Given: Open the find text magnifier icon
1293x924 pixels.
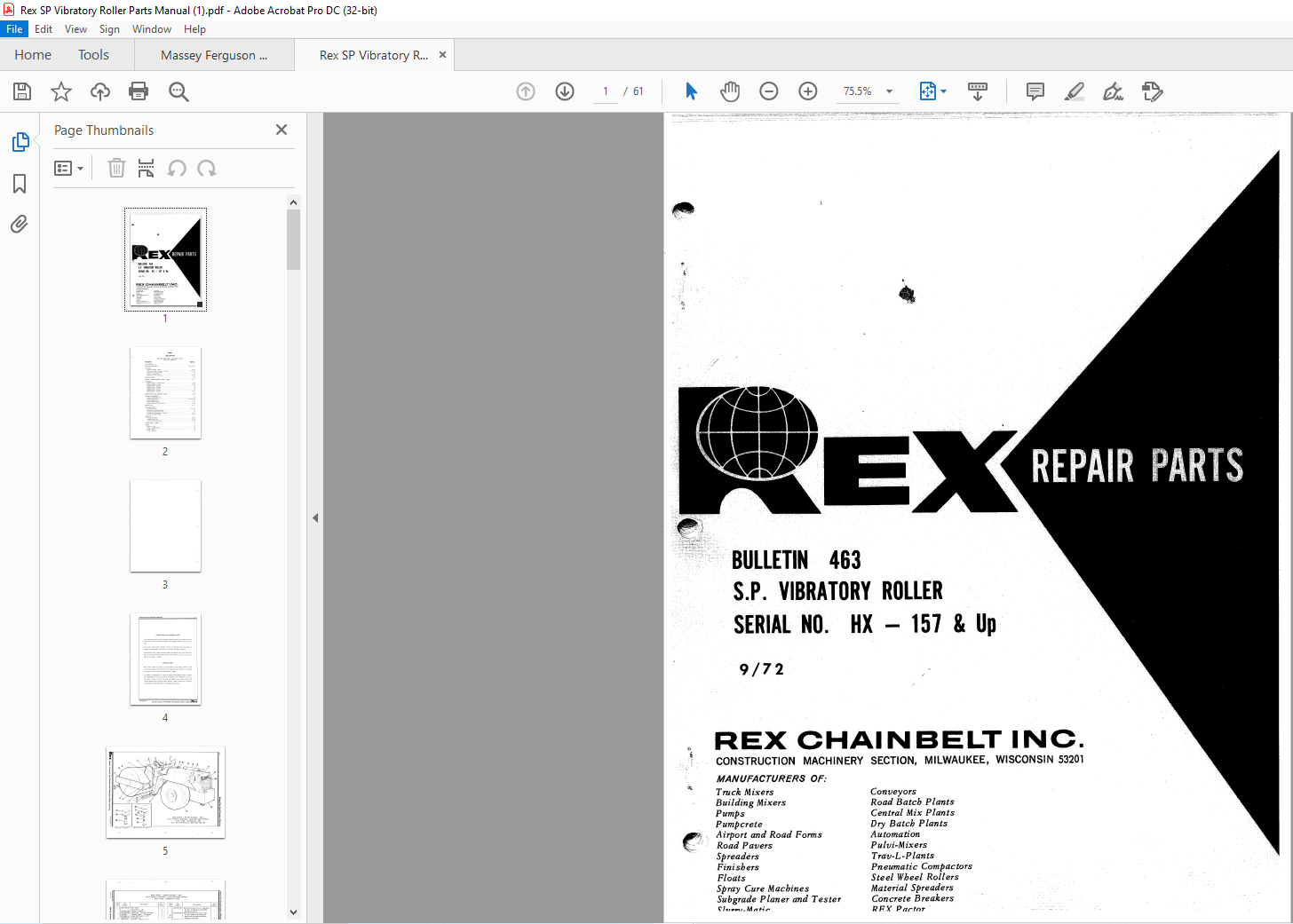Looking at the screenshot, I should coord(178,91).
